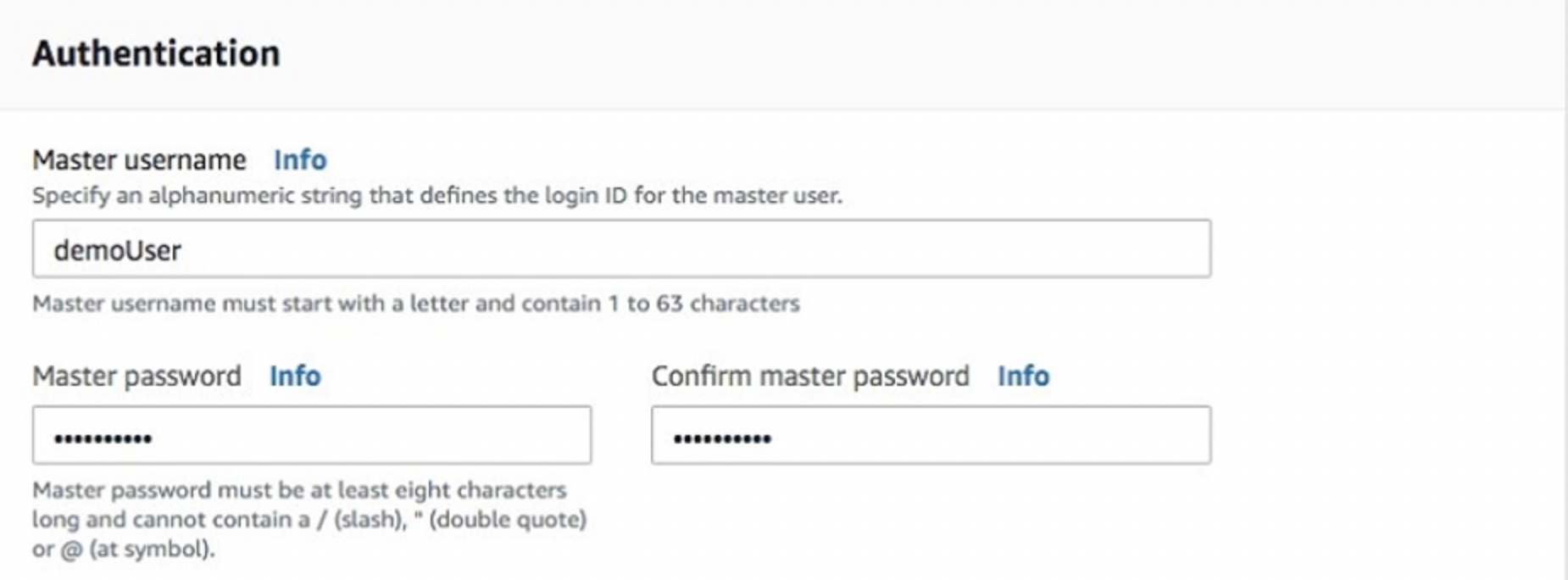Viewport: 1568px width, 580px height.
Task: Click masked dots in Confirm password field
Action: click(722, 438)
